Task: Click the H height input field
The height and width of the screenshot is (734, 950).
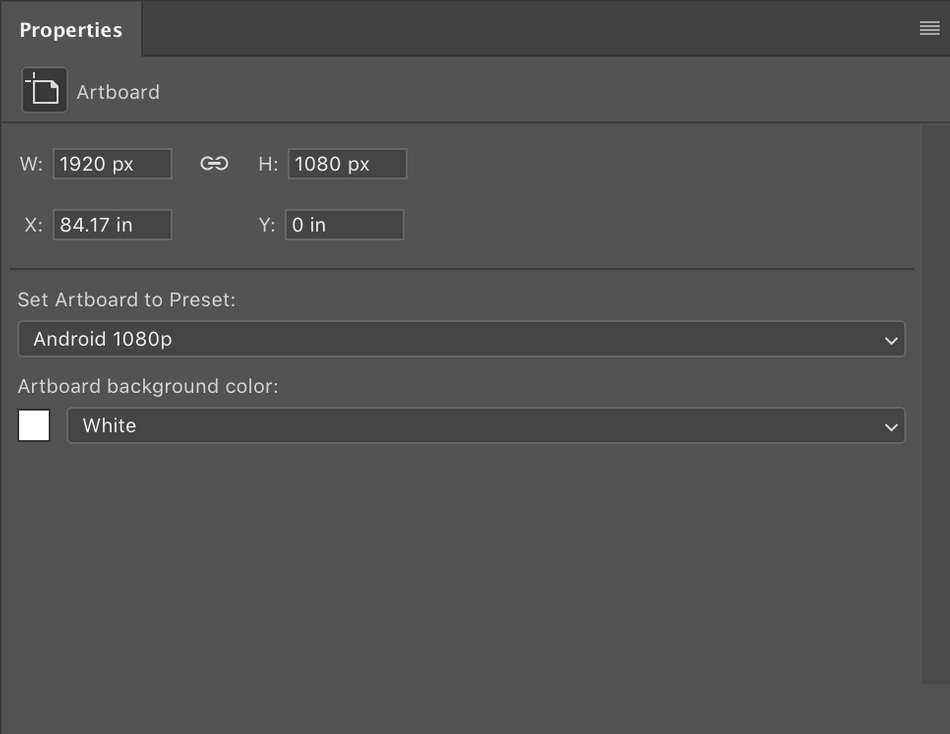Action: [x=347, y=164]
